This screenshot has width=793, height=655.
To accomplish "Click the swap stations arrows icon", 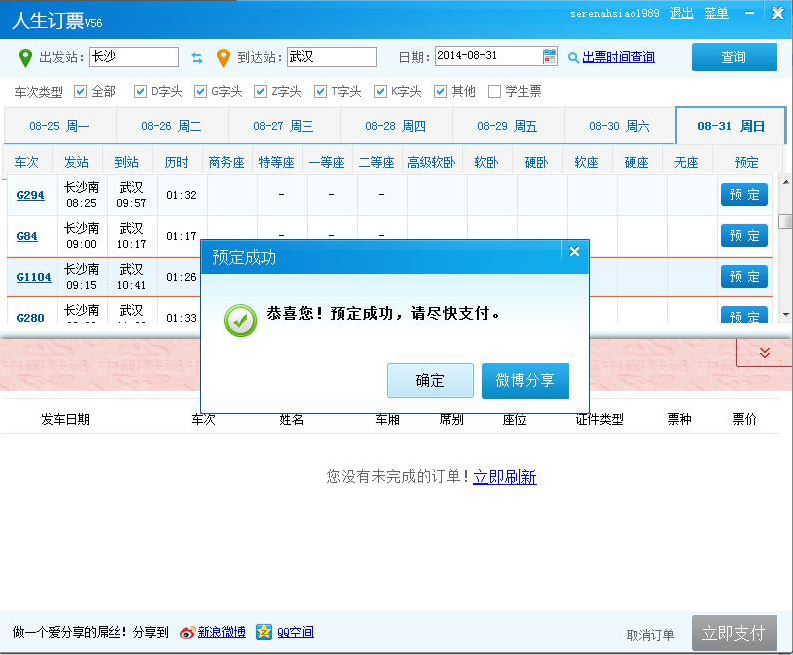I will click(x=197, y=58).
